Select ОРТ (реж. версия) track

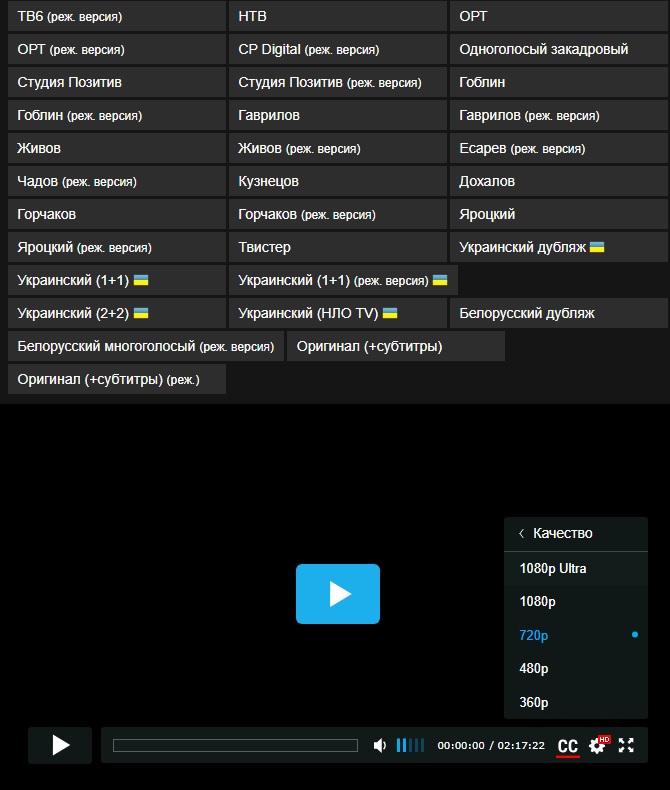(x=117, y=49)
